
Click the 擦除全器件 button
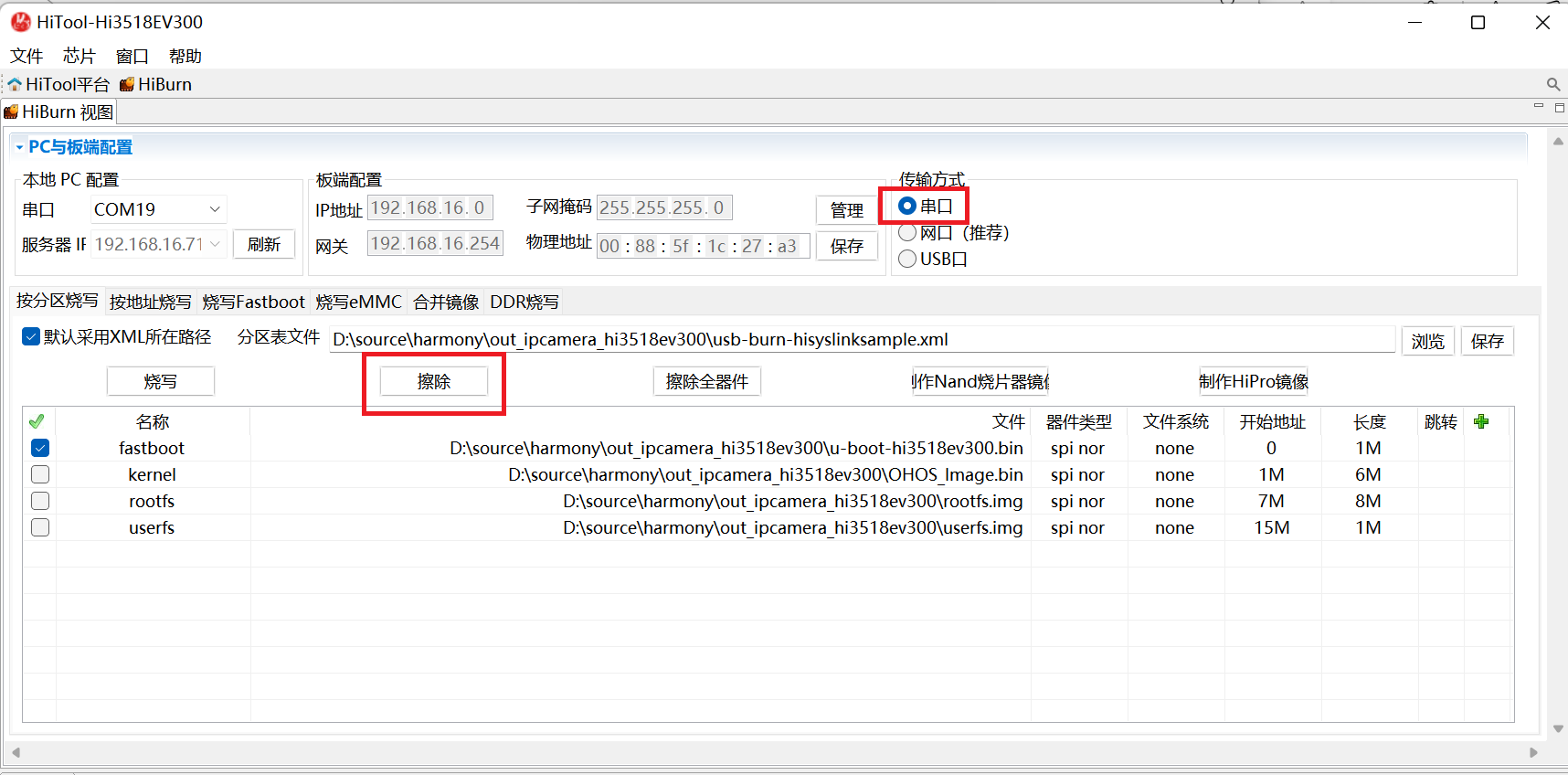(706, 381)
